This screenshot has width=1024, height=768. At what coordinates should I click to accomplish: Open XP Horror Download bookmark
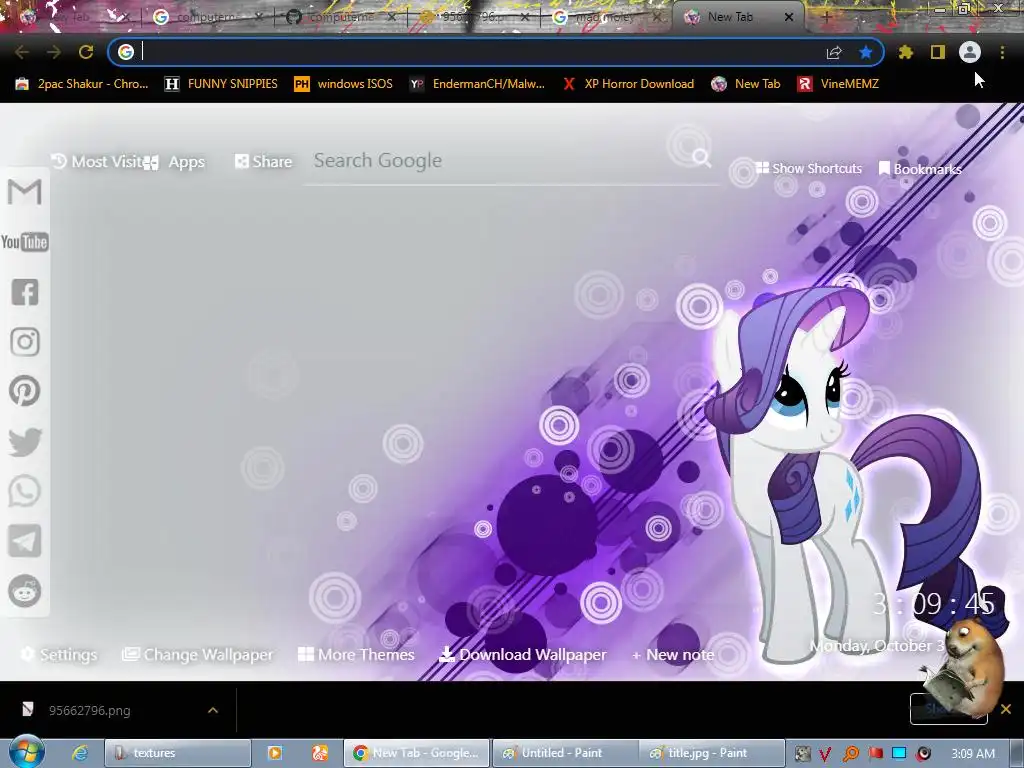tap(628, 84)
